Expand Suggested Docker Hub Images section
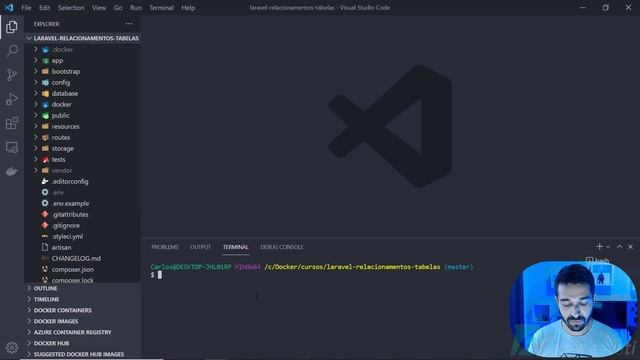This screenshot has height=360, width=640. tap(82, 354)
